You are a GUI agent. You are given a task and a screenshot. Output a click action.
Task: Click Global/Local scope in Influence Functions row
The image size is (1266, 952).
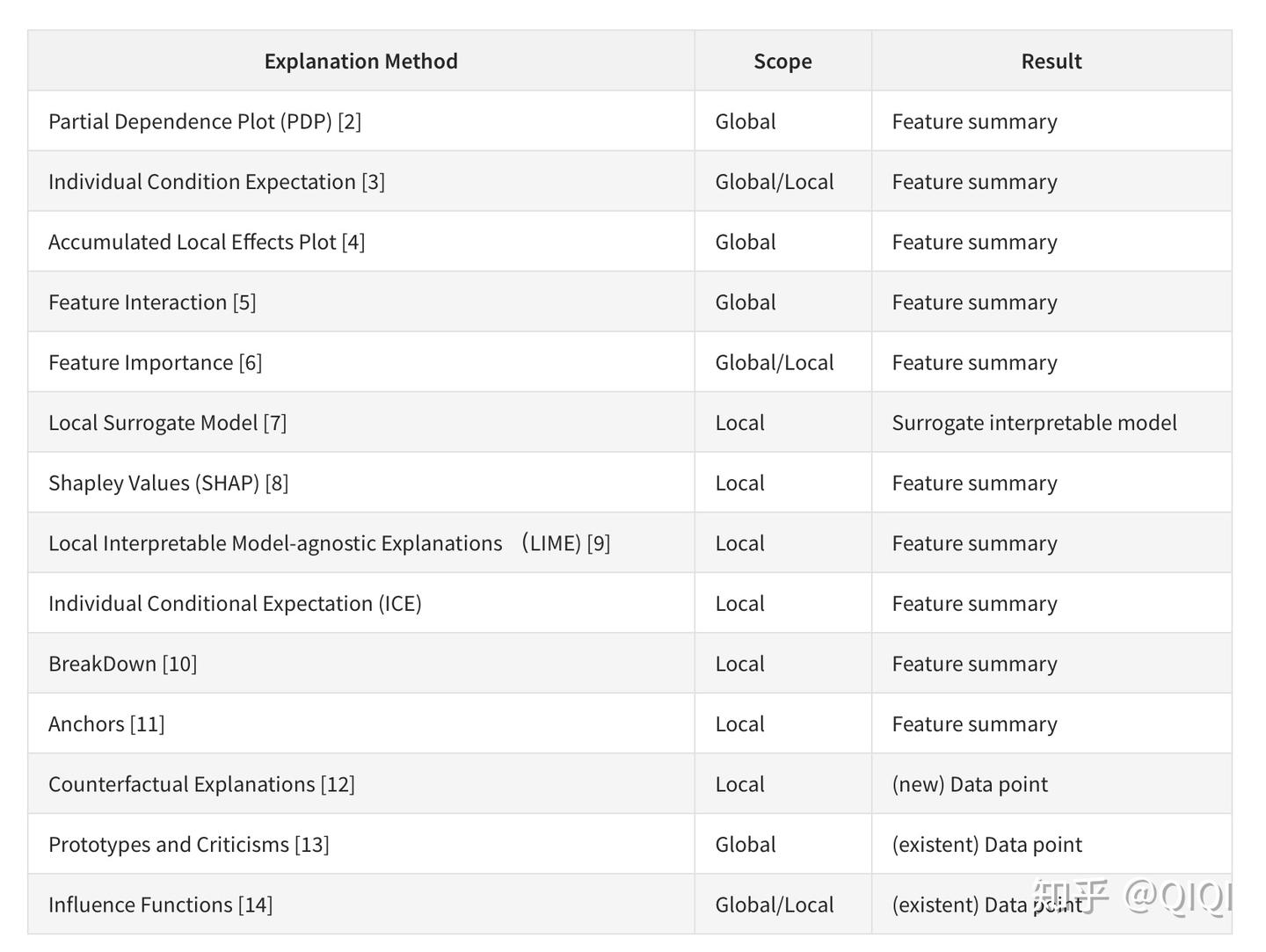[x=774, y=905]
